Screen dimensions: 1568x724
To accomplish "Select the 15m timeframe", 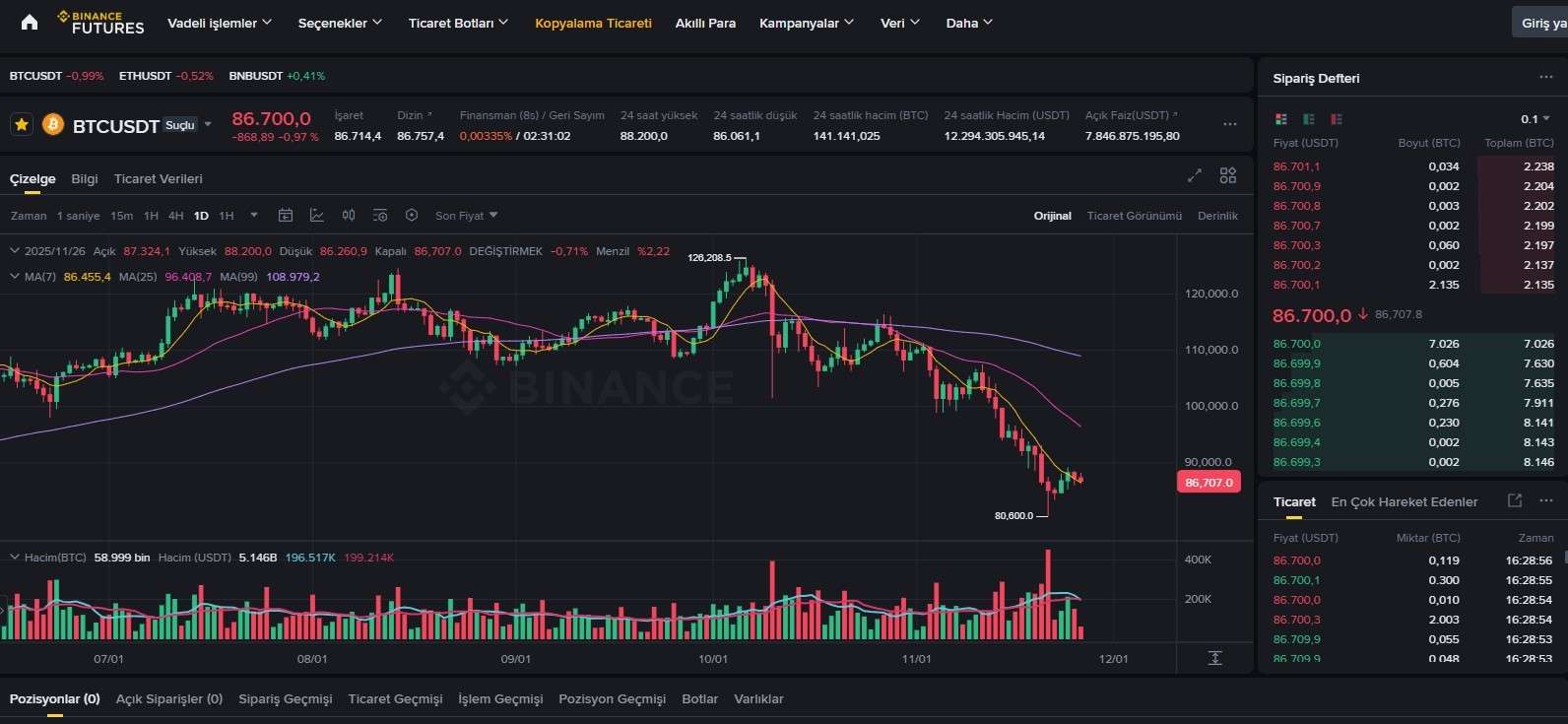I will click(121, 215).
